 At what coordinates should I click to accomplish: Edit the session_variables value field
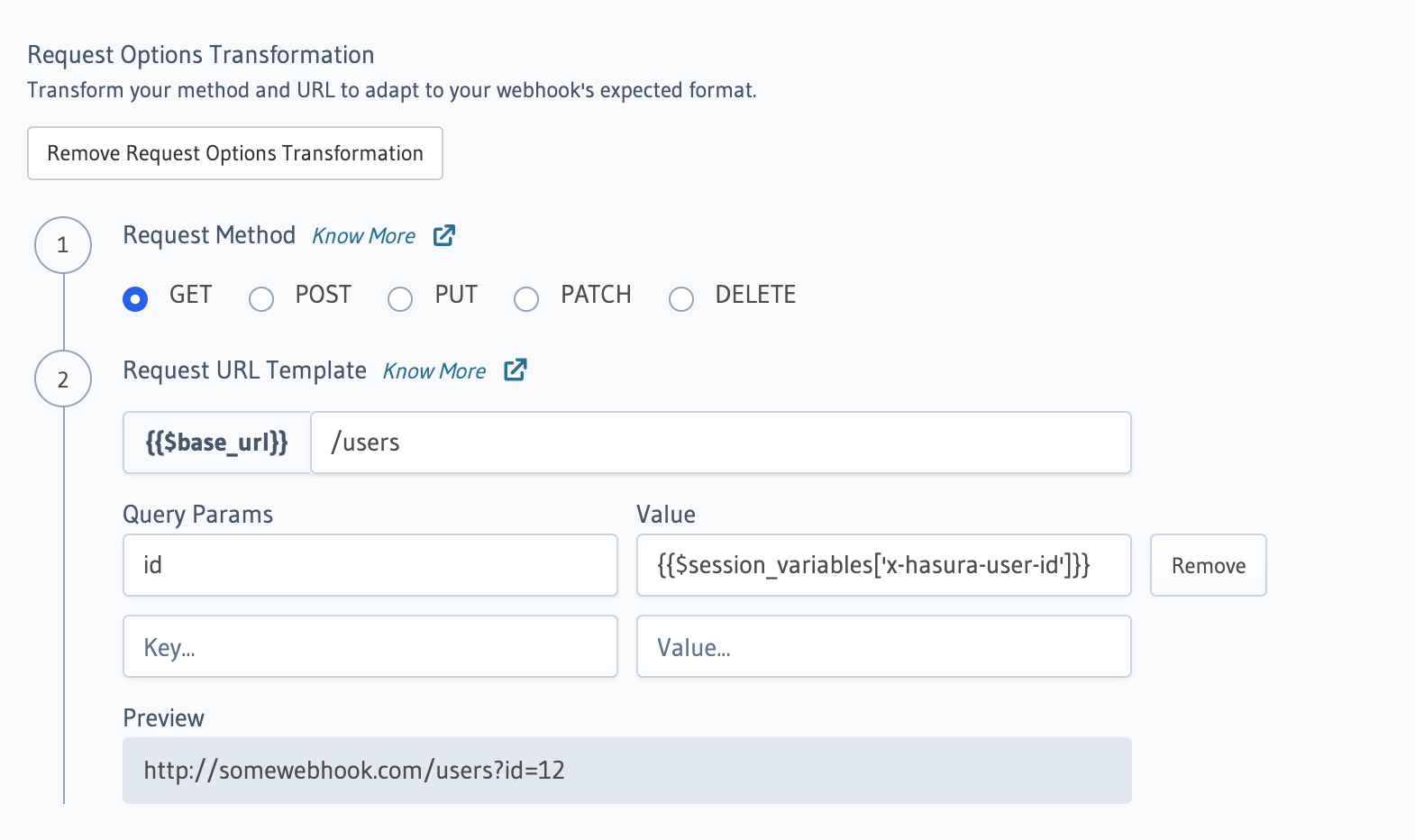pos(883,565)
